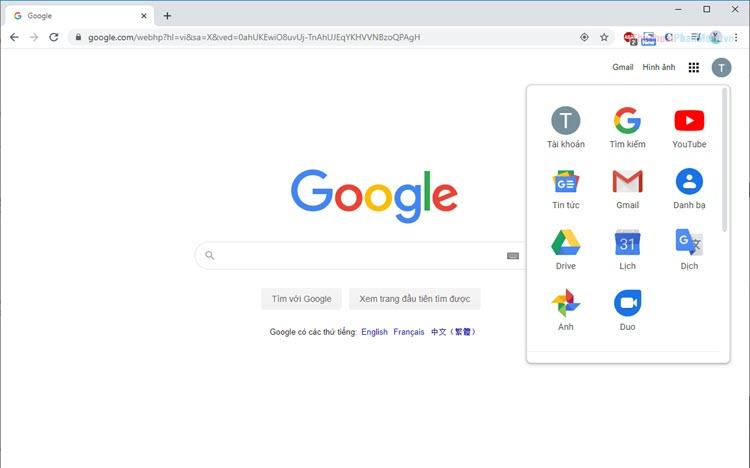Image resolution: width=750 pixels, height=468 pixels.
Task: Bookmark this page with the star icon
Action: tap(604, 37)
